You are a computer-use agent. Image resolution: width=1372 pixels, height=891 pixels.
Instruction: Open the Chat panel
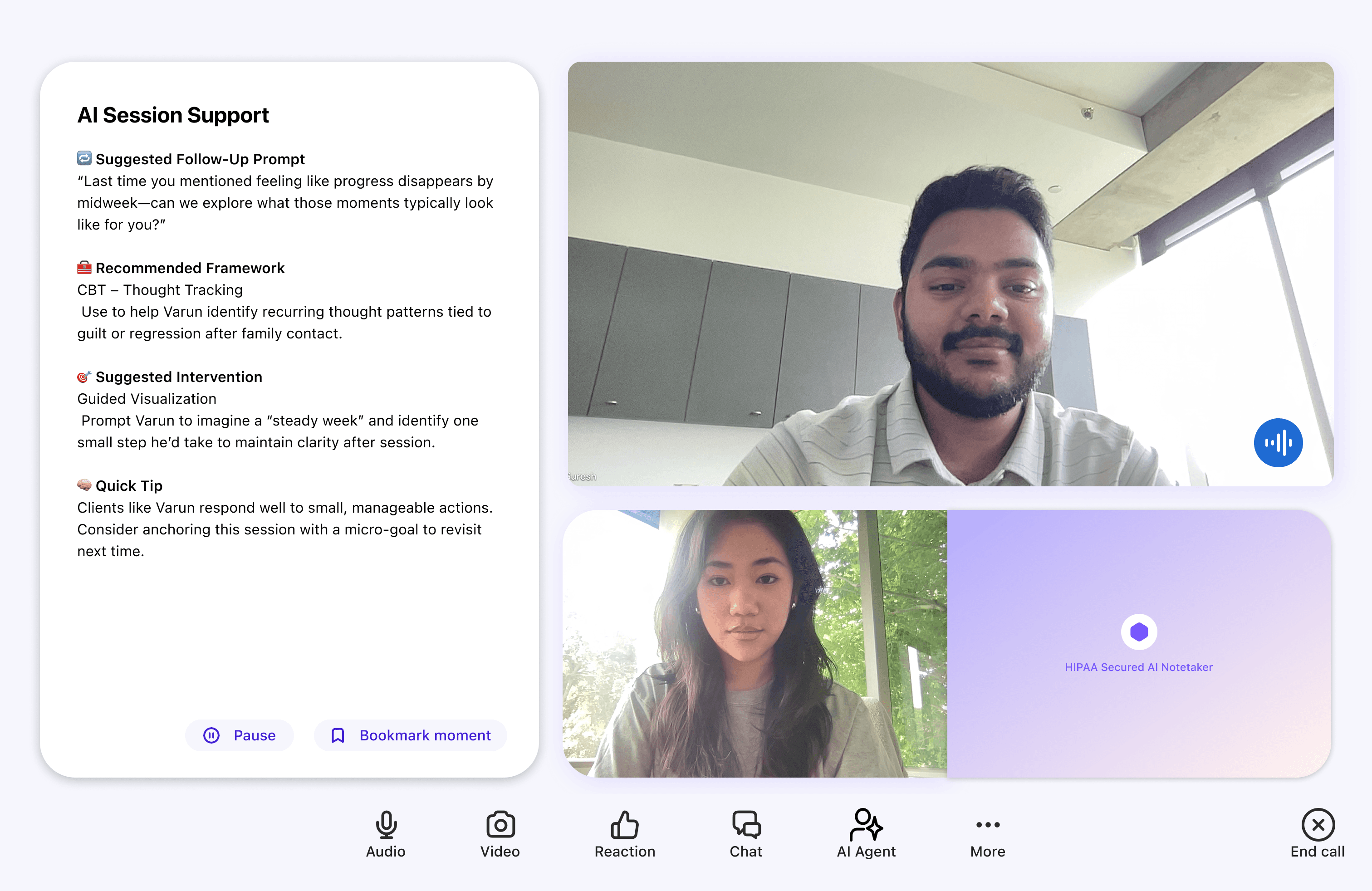(746, 833)
